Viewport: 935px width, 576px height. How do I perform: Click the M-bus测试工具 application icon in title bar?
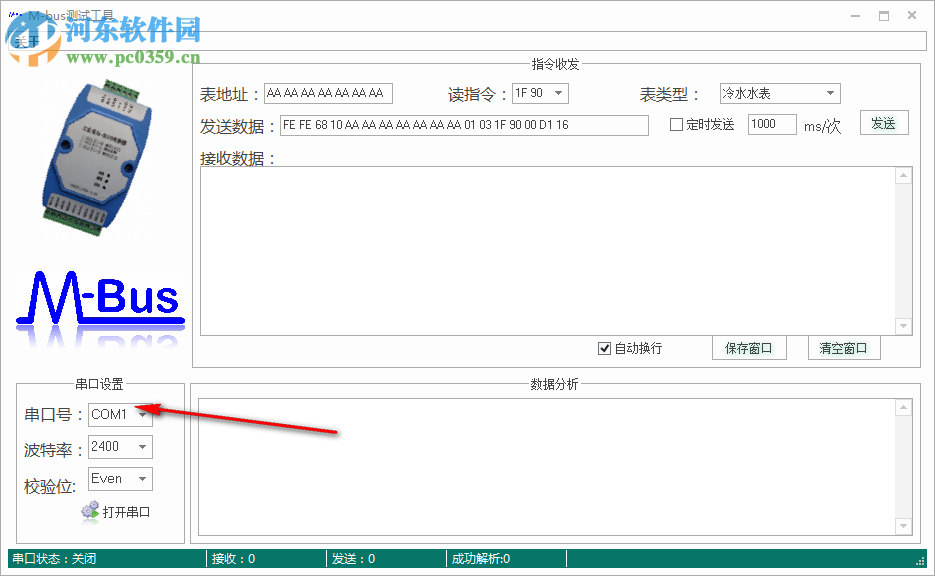pyautogui.click(x=16, y=15)
